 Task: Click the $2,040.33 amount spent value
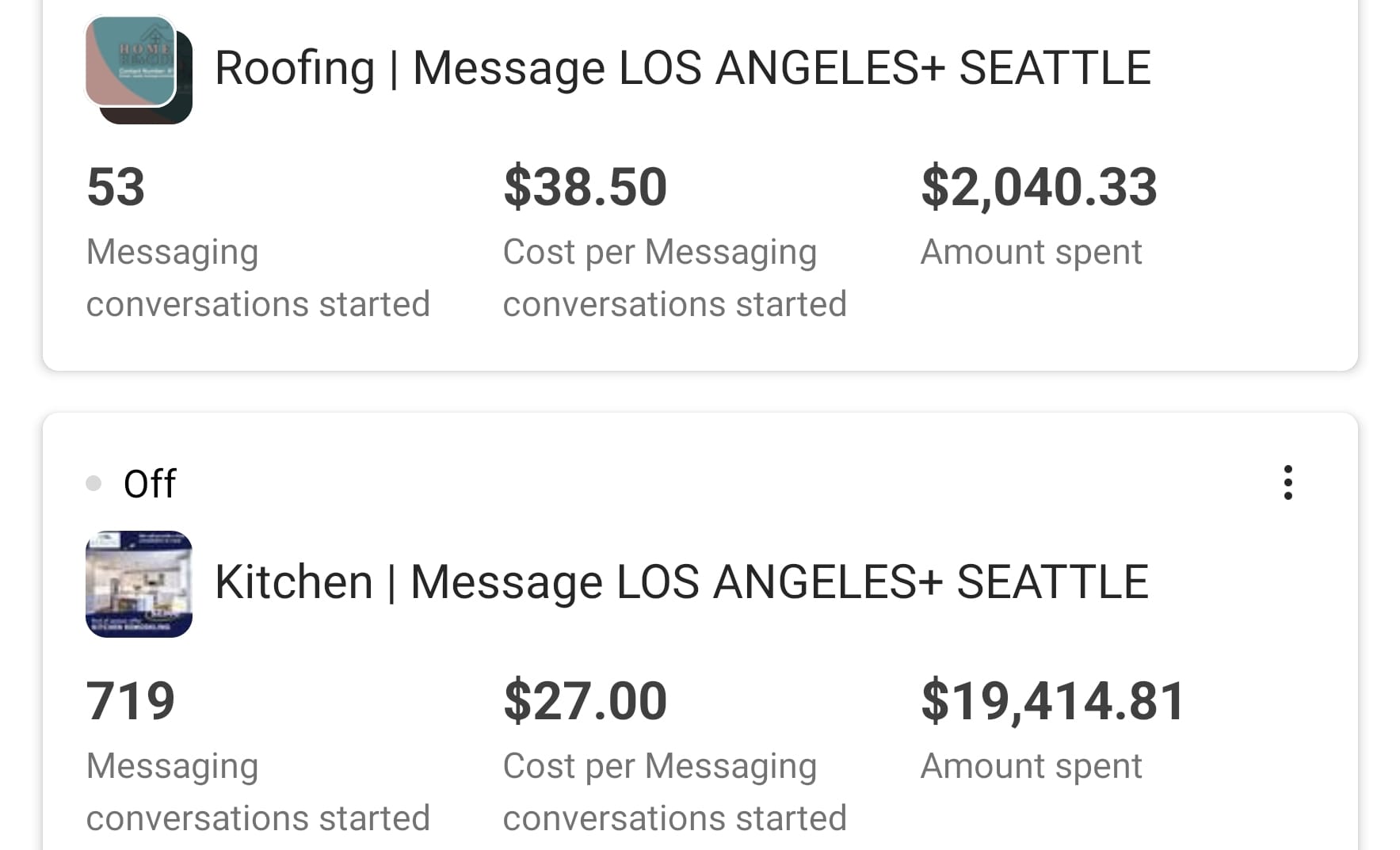pyautogui.click(x=1038, y=187)
